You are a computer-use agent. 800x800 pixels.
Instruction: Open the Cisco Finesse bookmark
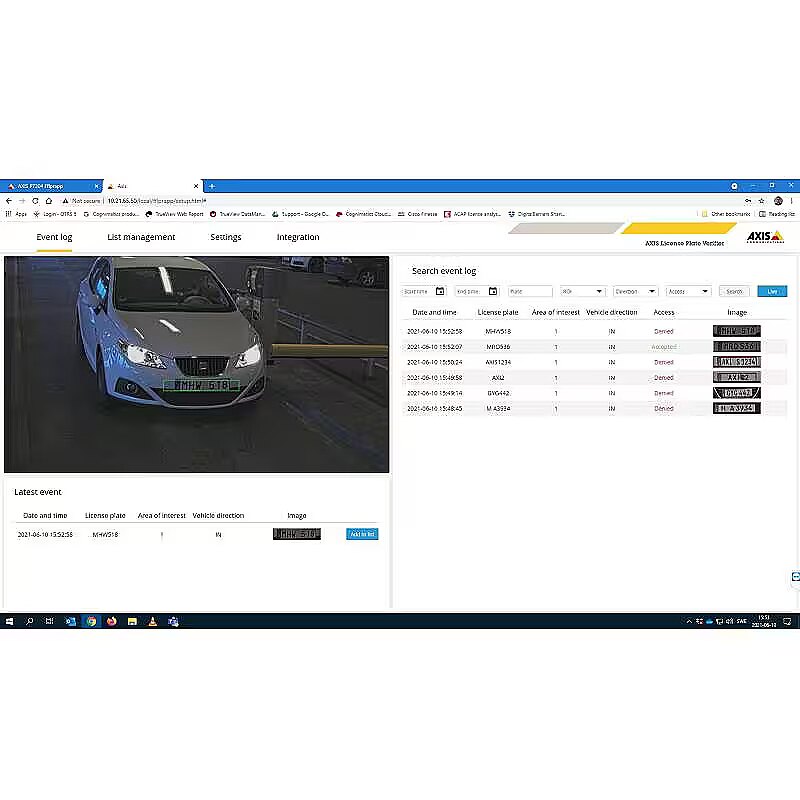coord(417,214)
